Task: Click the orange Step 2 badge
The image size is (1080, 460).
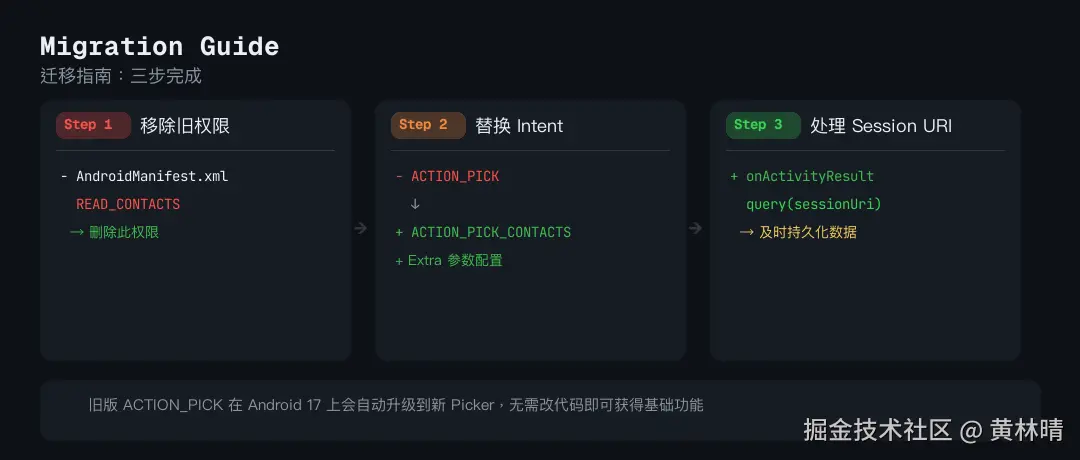Action: [428, 125]
